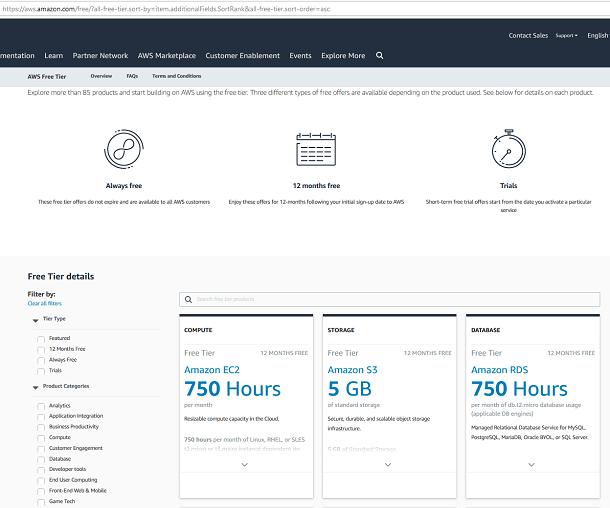This screenshot has height=508, width=610.
Task: Open the Amazon EC2 link
Action: 212,370
